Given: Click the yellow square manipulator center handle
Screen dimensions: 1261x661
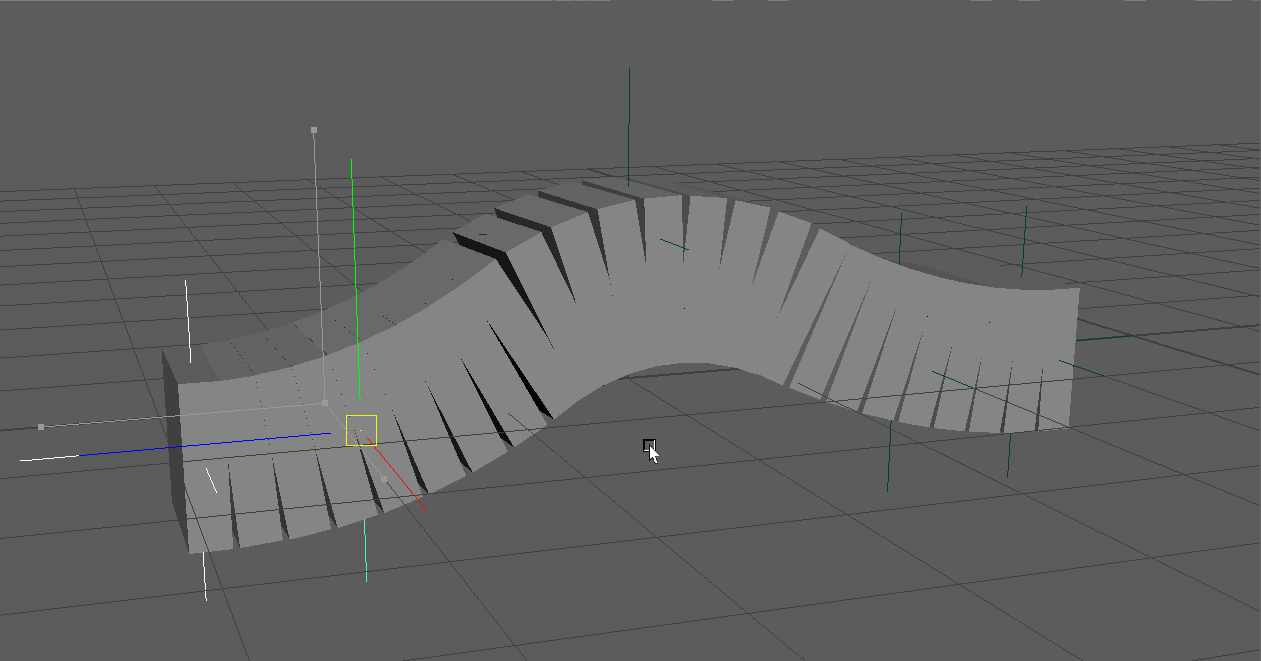Looking at the screenshot, I should pos(361,430).
